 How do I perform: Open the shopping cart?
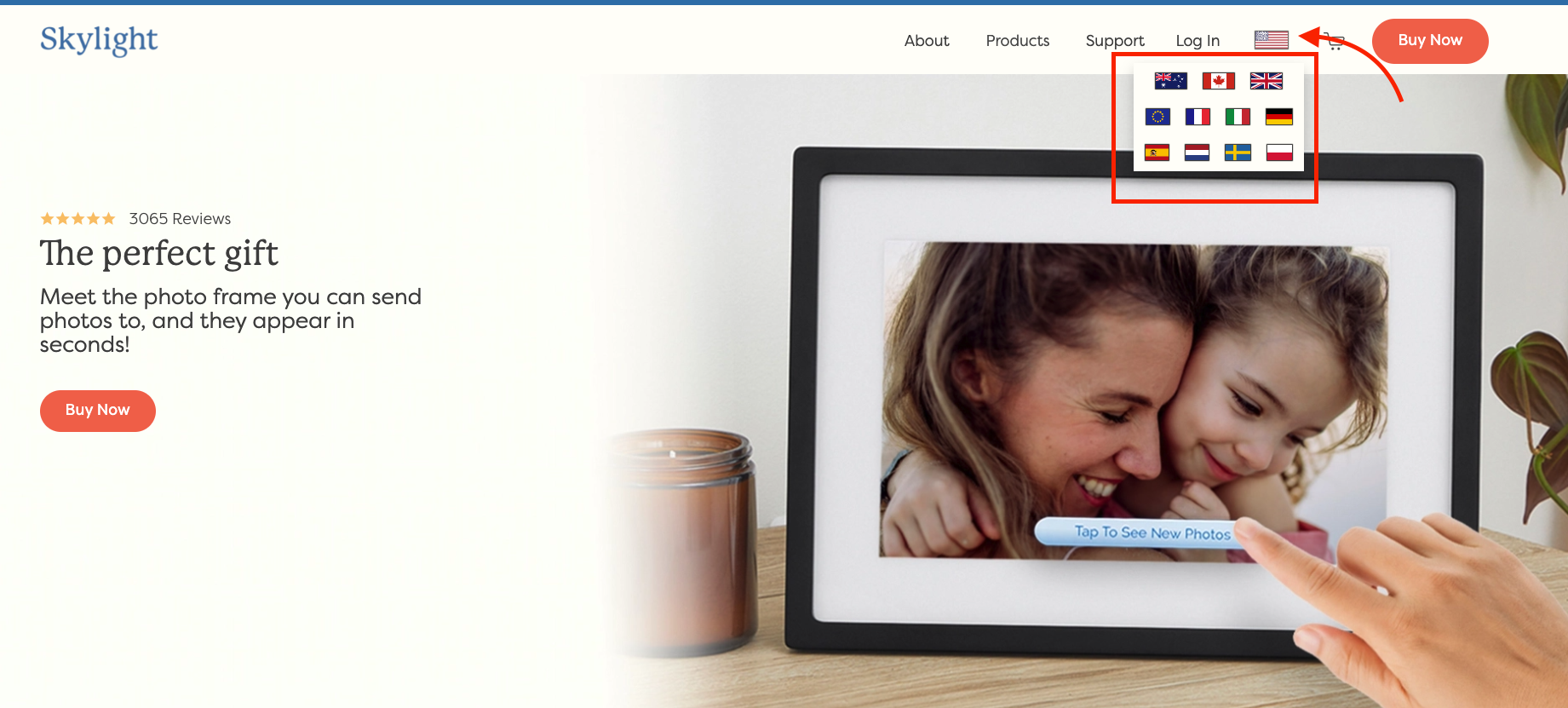1335,43
